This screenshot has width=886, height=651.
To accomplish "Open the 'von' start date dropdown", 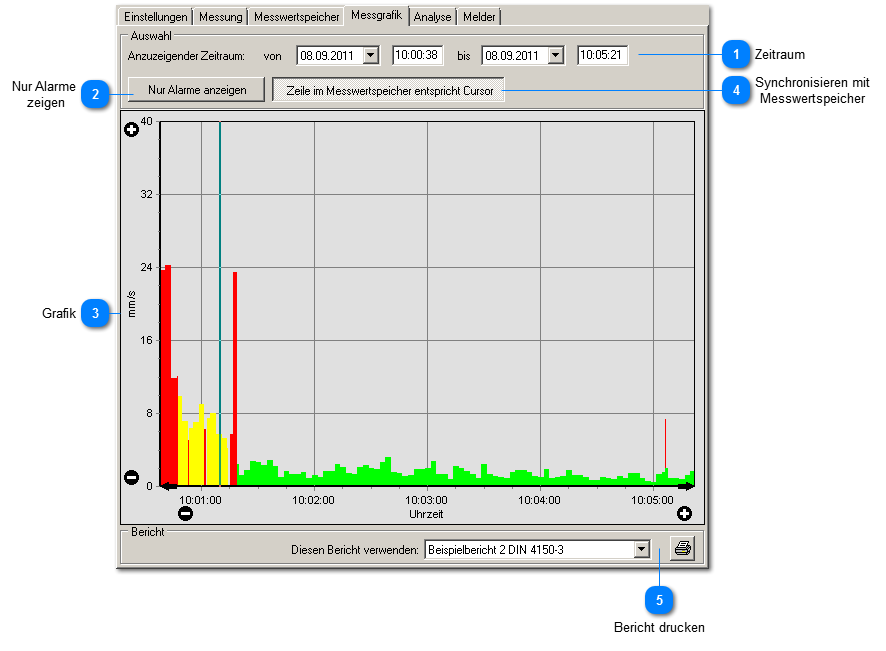I will (x=371, y=56).
